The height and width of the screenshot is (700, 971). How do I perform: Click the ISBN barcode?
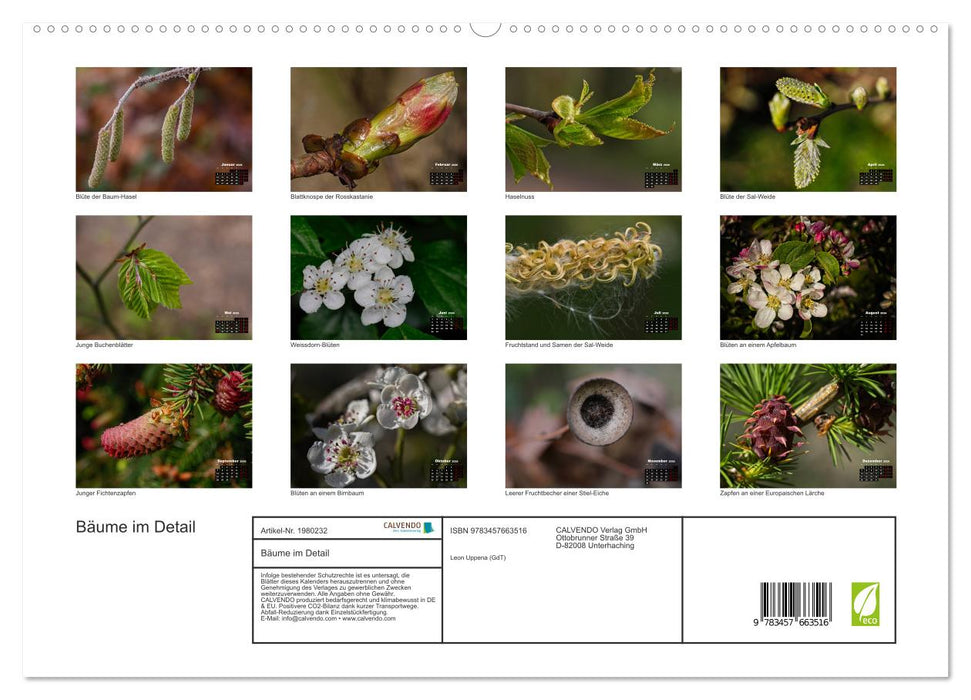795,605
